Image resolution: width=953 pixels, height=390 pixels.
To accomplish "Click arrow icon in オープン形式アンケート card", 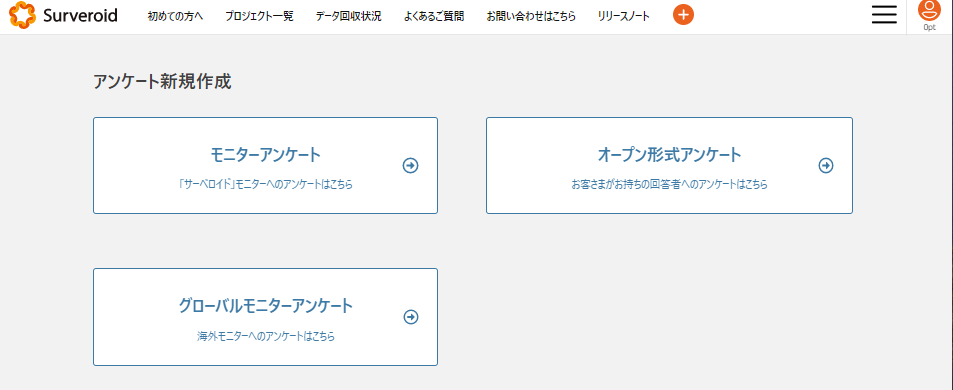I will [825, 165].
